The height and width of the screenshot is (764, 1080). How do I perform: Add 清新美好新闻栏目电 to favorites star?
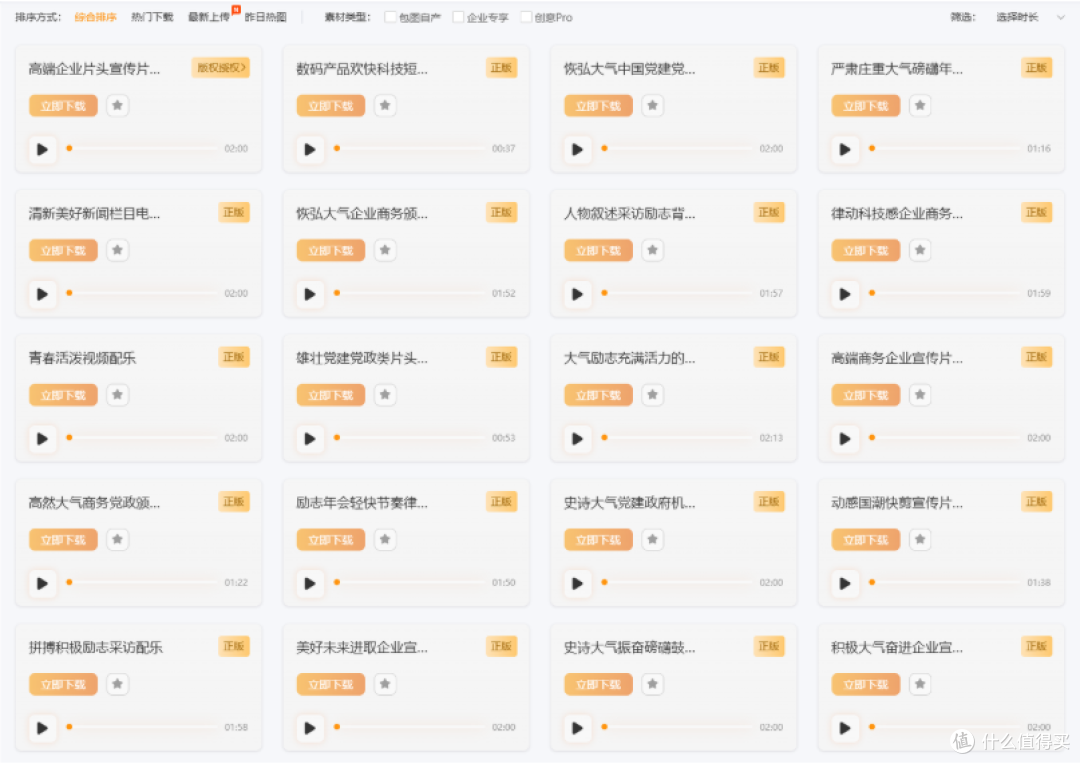point(118,250)
